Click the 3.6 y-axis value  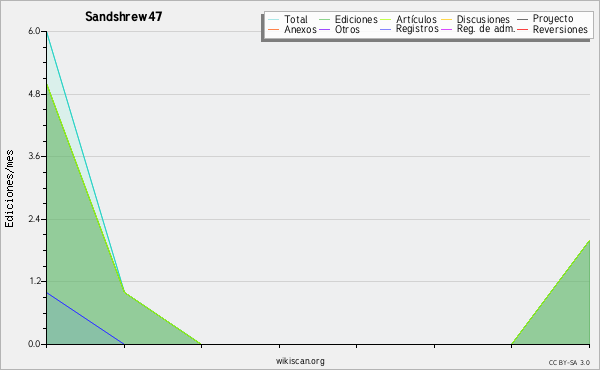point(34,156)
